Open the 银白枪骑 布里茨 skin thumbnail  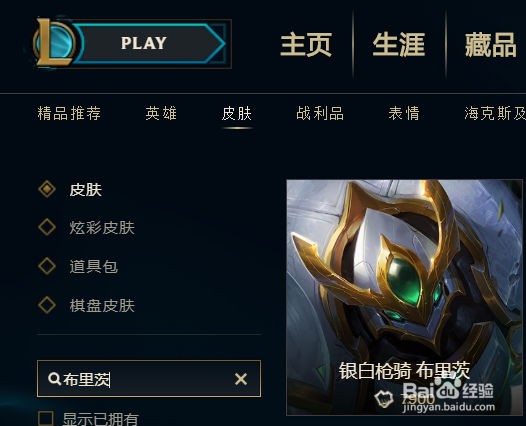coord(405,298)
